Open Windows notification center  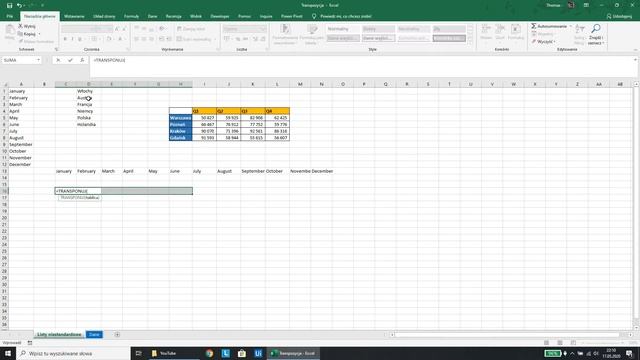point(629,353)
